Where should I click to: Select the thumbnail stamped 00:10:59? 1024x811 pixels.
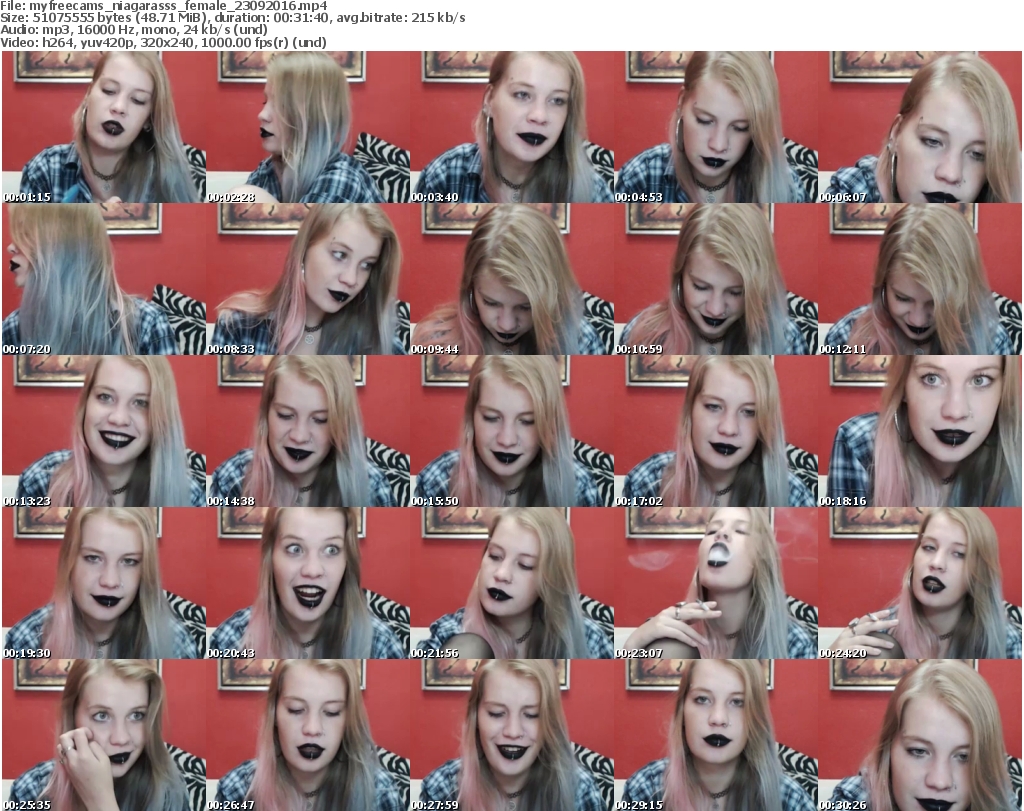click(716, 279)
